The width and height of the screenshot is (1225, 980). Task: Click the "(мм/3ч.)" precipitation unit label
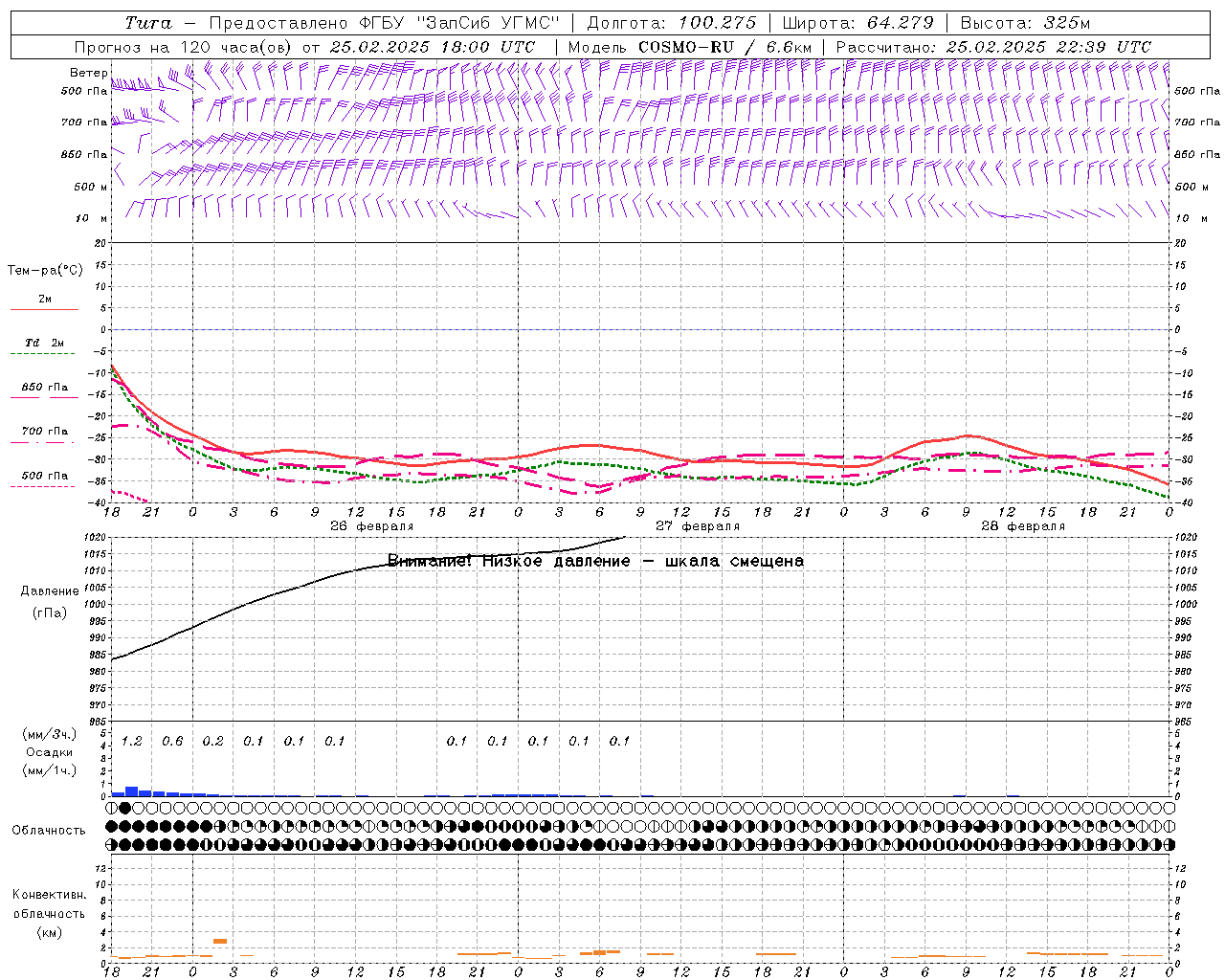coord(50,734)
